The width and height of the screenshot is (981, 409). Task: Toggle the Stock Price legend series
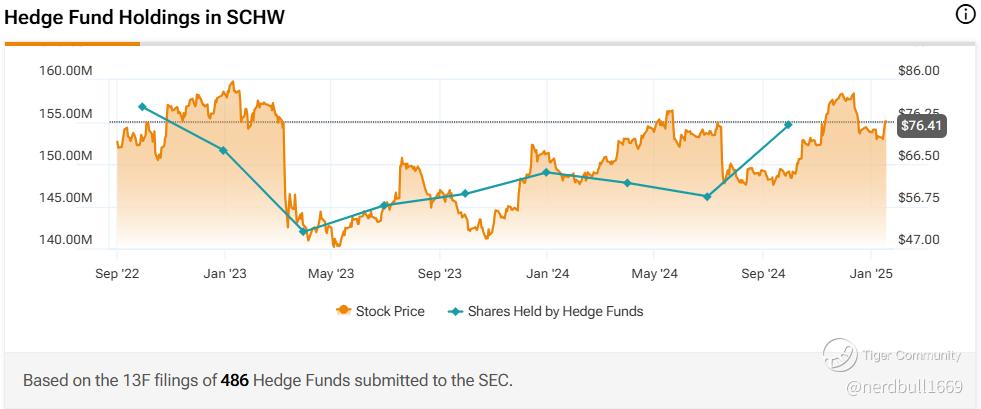click(390, 311)
